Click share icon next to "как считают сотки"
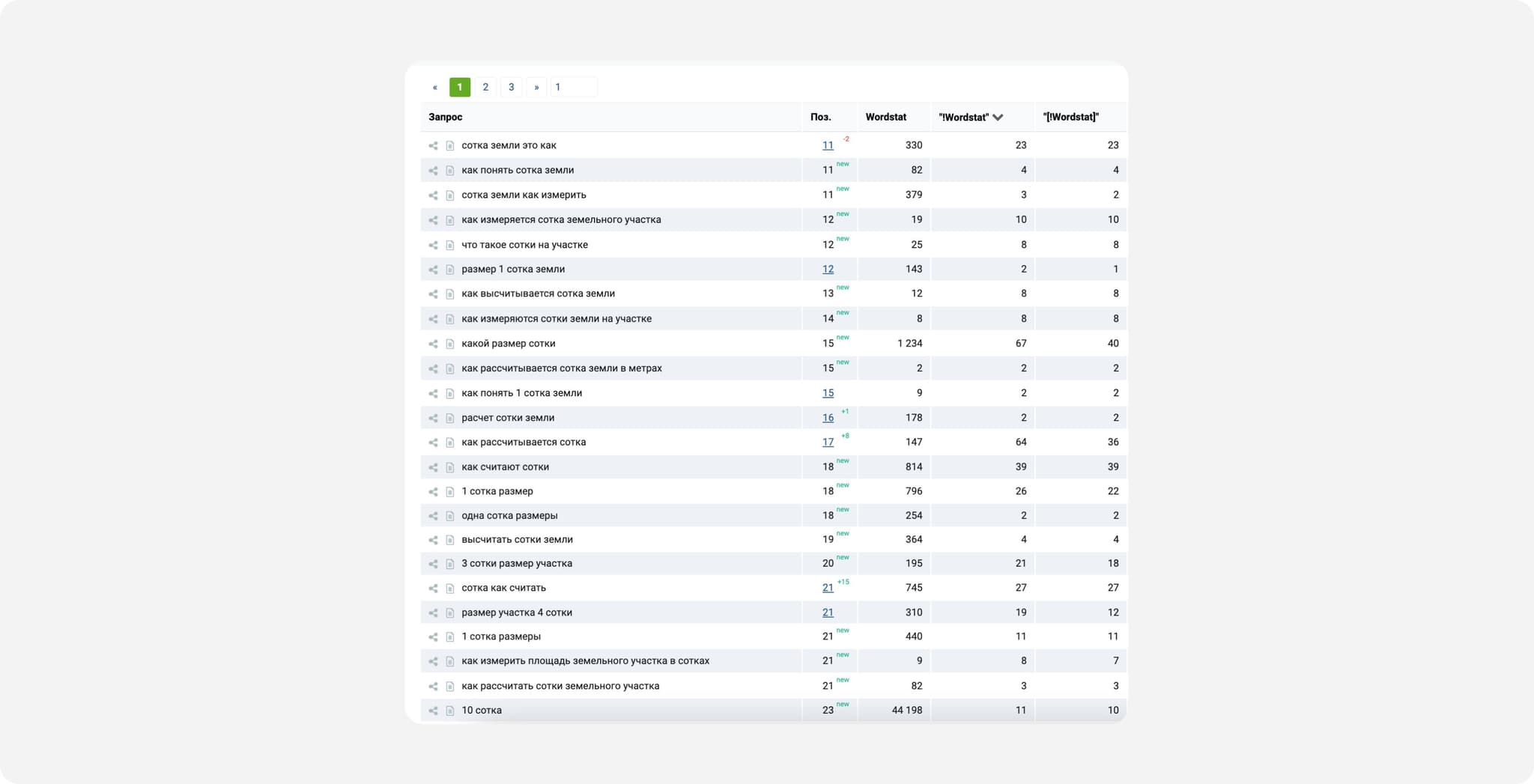 point(433,467)
